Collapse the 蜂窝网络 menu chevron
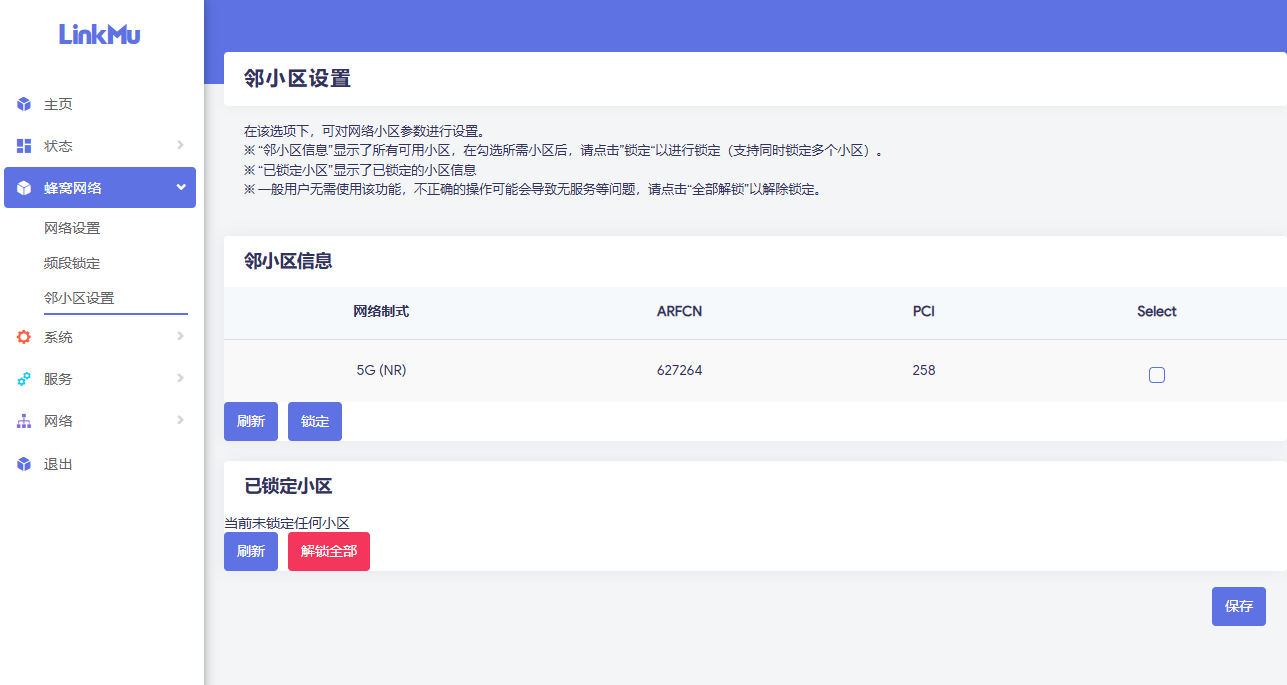The image size is (1287, 685). 181,187
